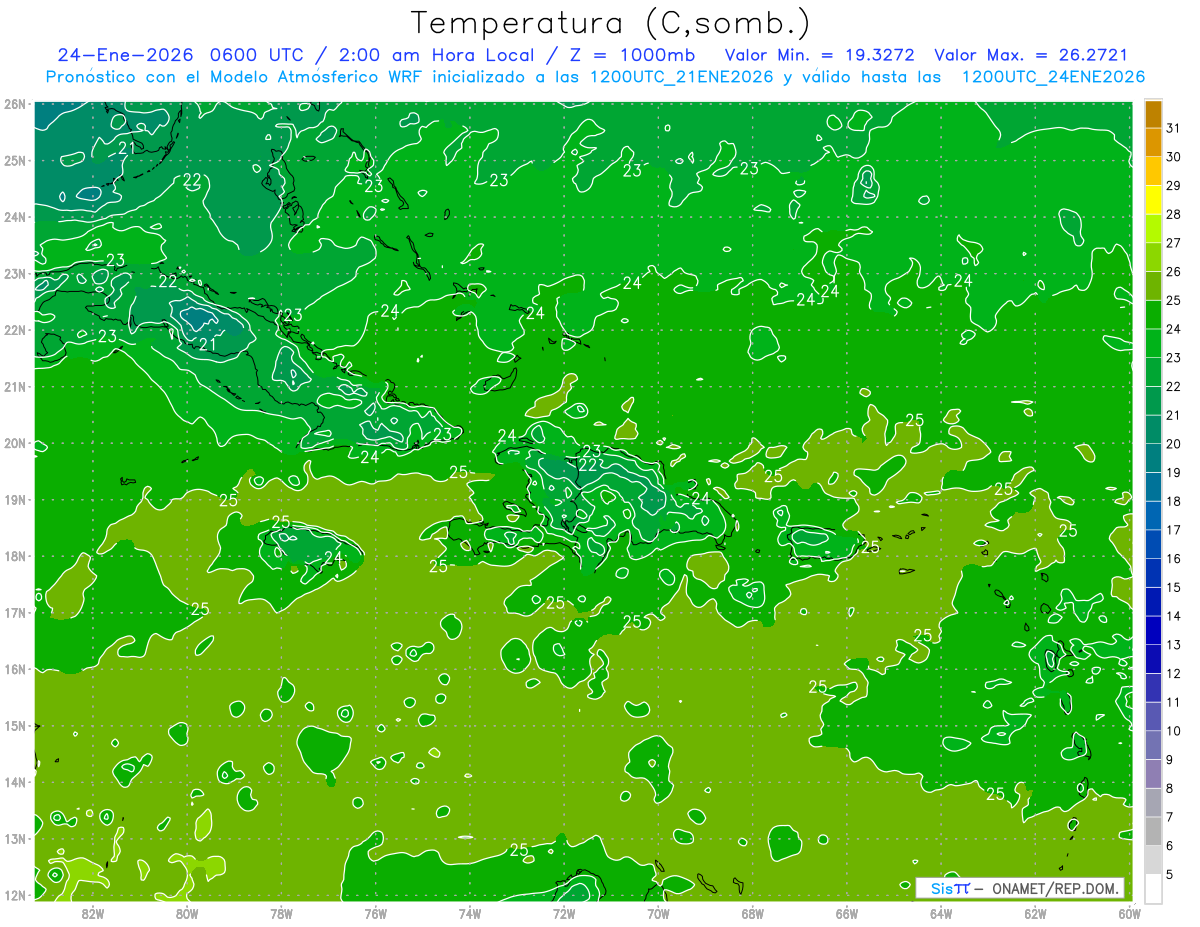
Task: Click the '1200UTC_24ENE2026' valid-until time text
Action: point(1053,77)
